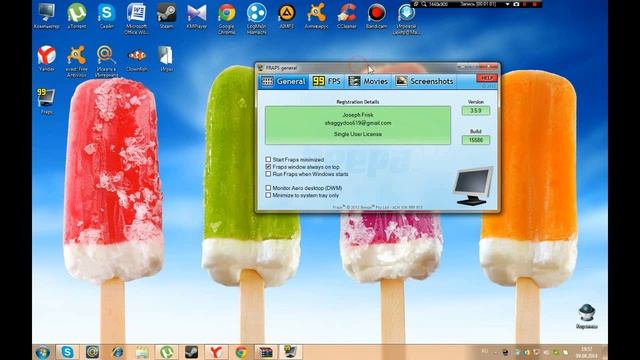This screenshot has width=640, height=360.
Task: Open the Computer desktop icon
Action: coord(46,16)
